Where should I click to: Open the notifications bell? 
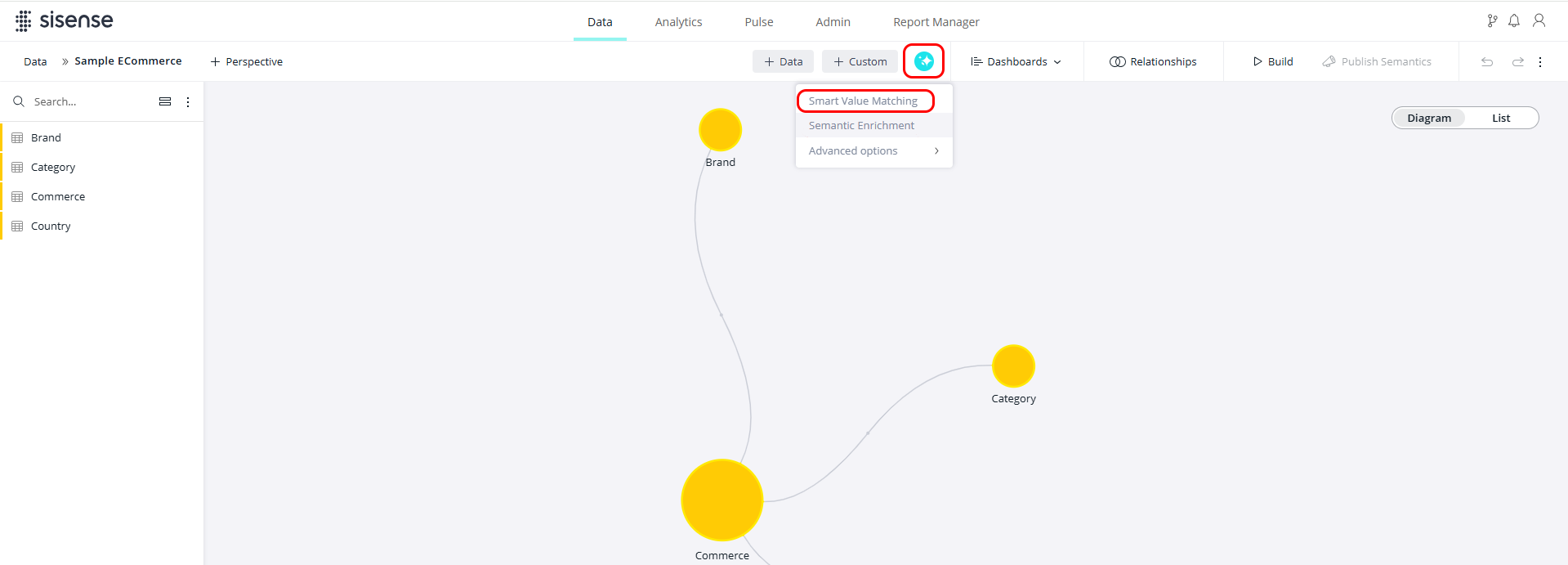coord(1513,21)
